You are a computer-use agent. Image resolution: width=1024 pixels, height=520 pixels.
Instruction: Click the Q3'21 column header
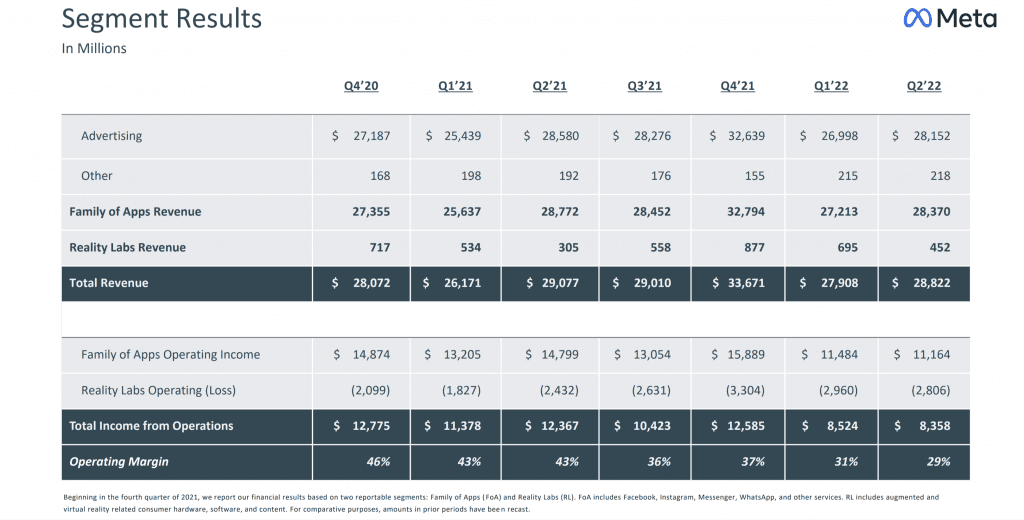point(644,86)
